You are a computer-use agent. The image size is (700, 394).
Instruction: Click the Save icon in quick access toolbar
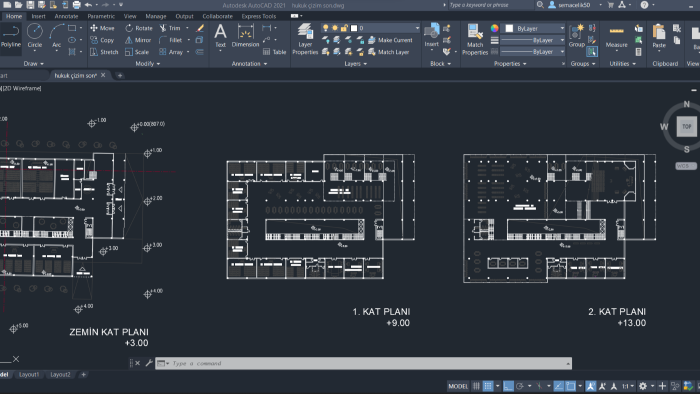coord(30,5)
